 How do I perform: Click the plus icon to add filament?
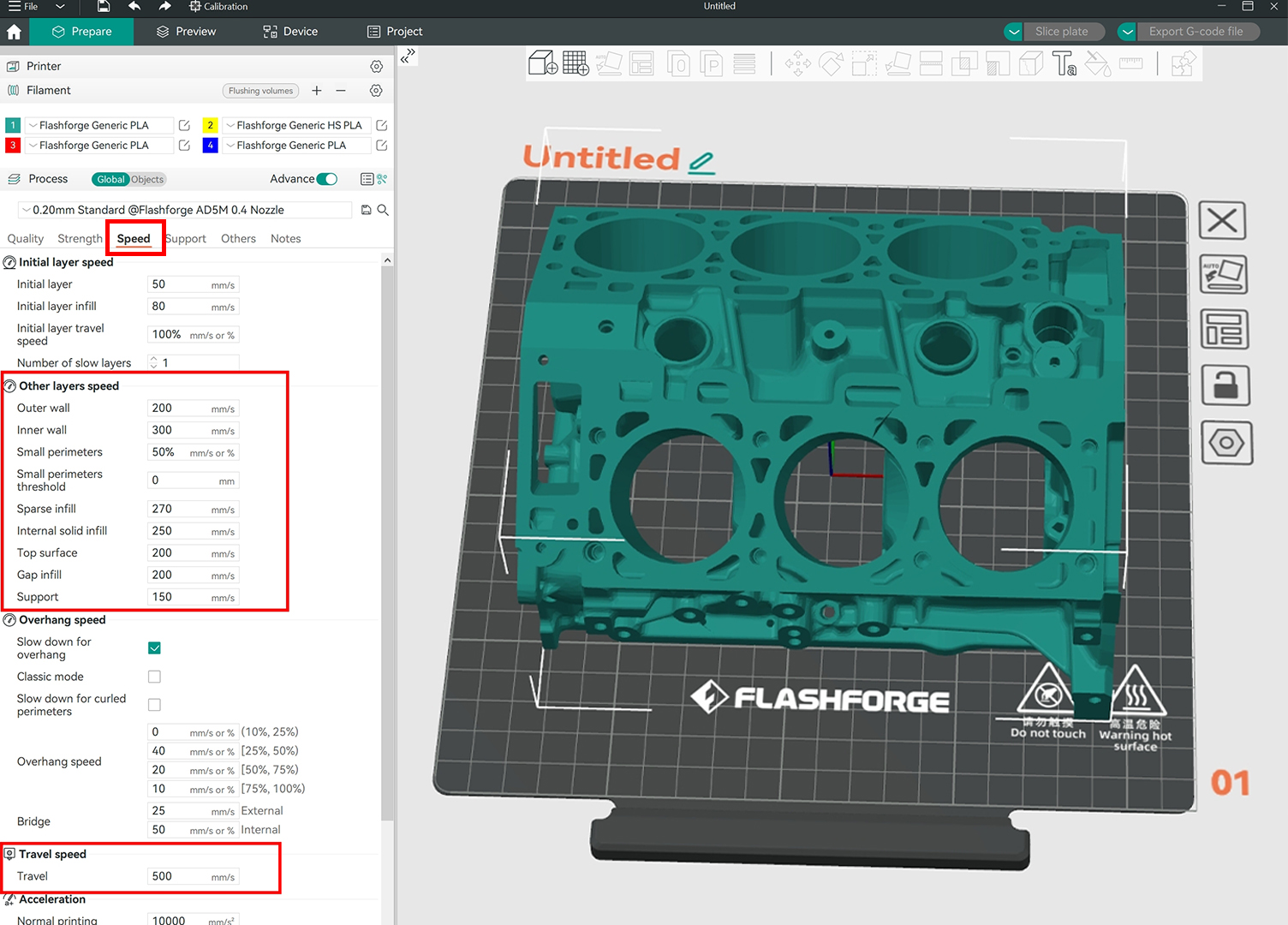(317, 90)
